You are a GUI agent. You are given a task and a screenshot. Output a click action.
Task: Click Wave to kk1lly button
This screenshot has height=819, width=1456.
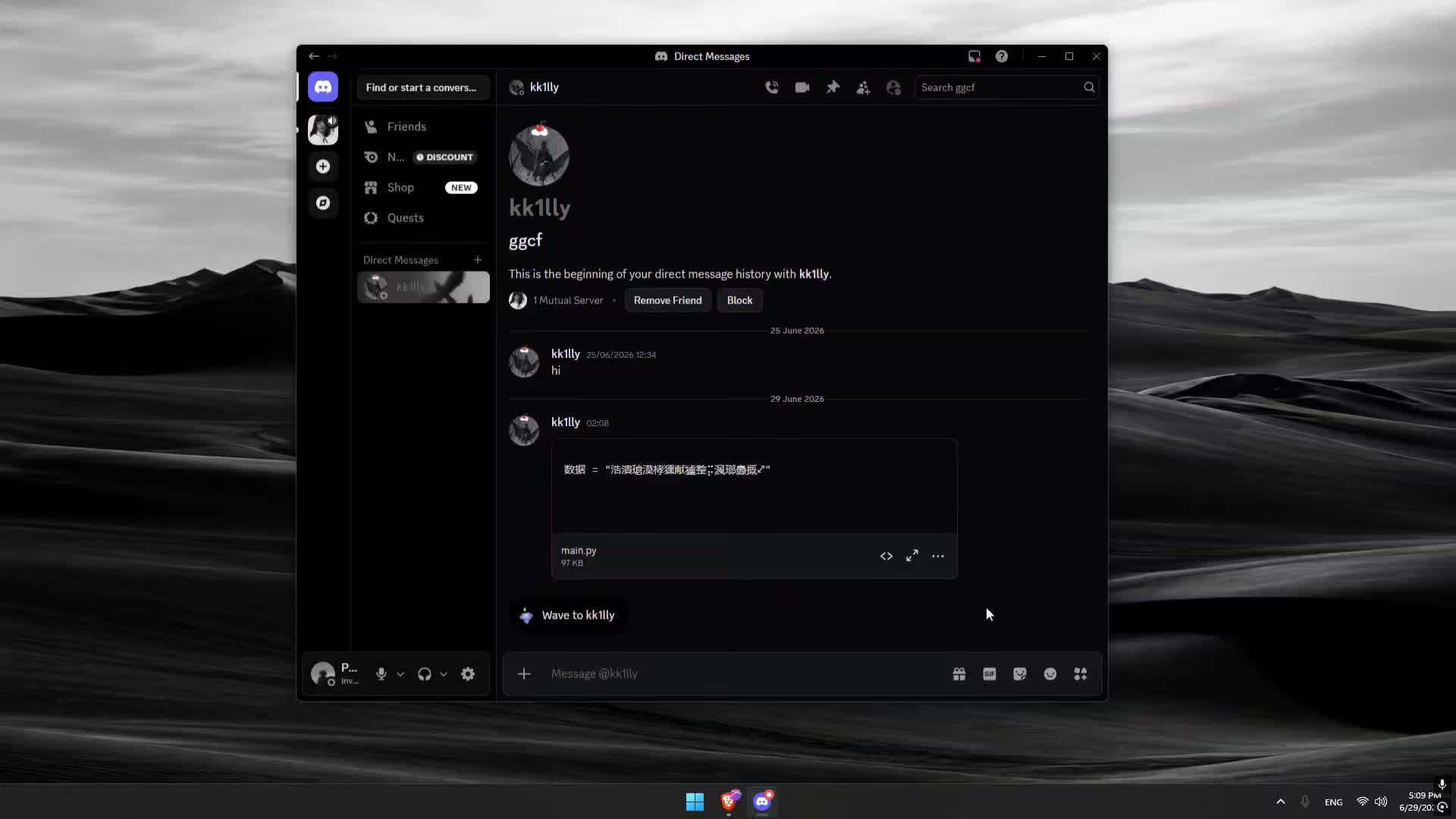coord(568,615)
